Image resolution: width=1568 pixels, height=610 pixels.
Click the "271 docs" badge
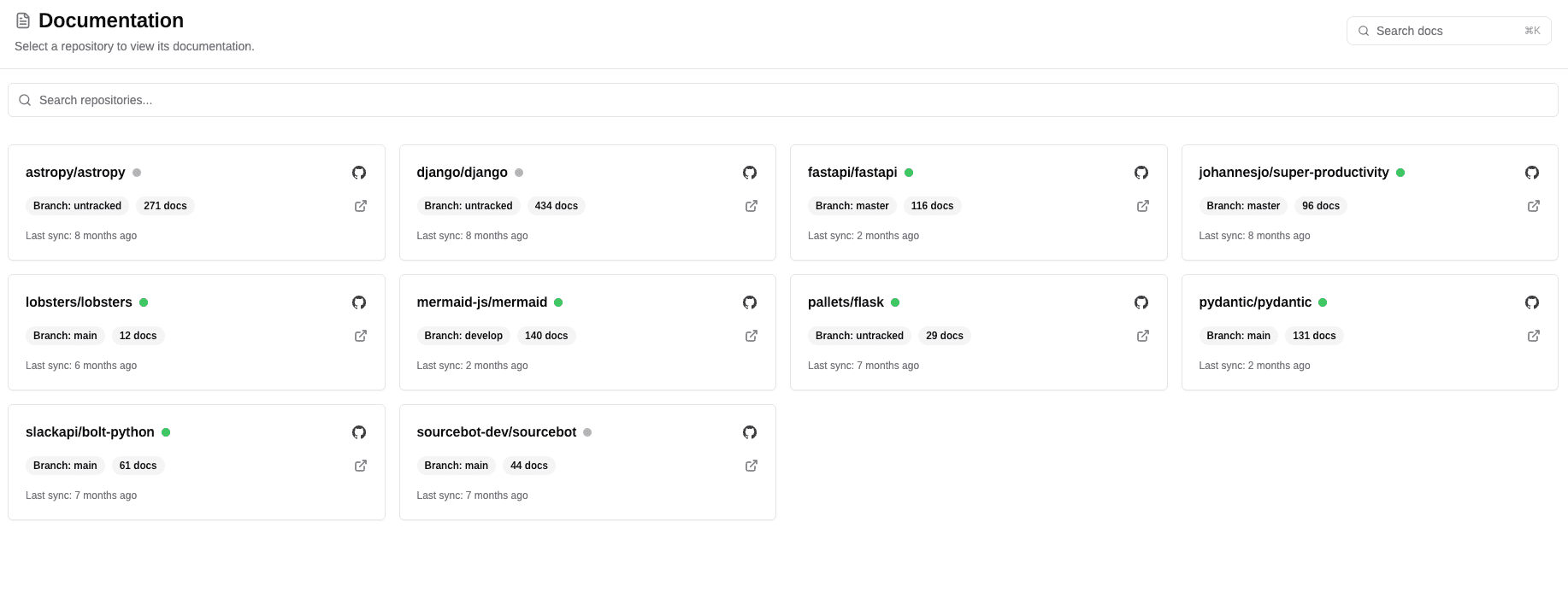pos(165,206)
